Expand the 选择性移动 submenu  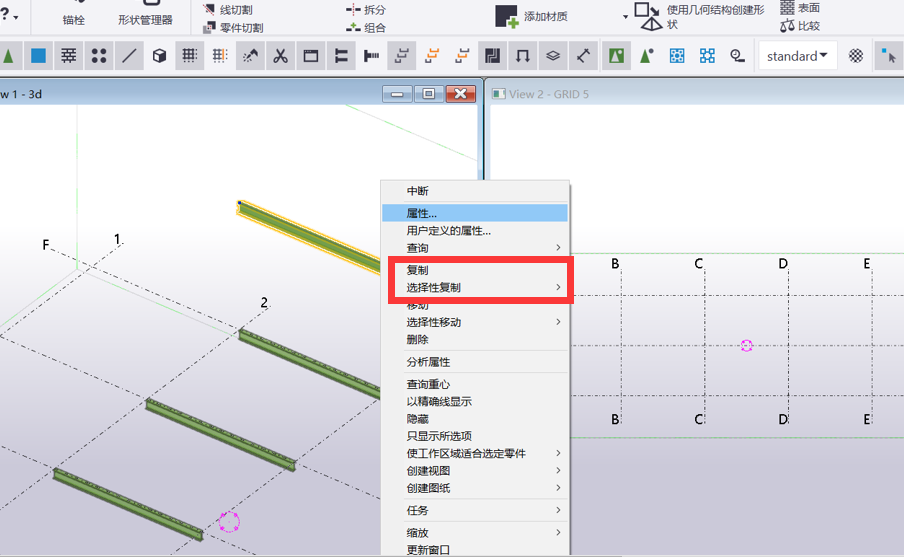point(474,322)
